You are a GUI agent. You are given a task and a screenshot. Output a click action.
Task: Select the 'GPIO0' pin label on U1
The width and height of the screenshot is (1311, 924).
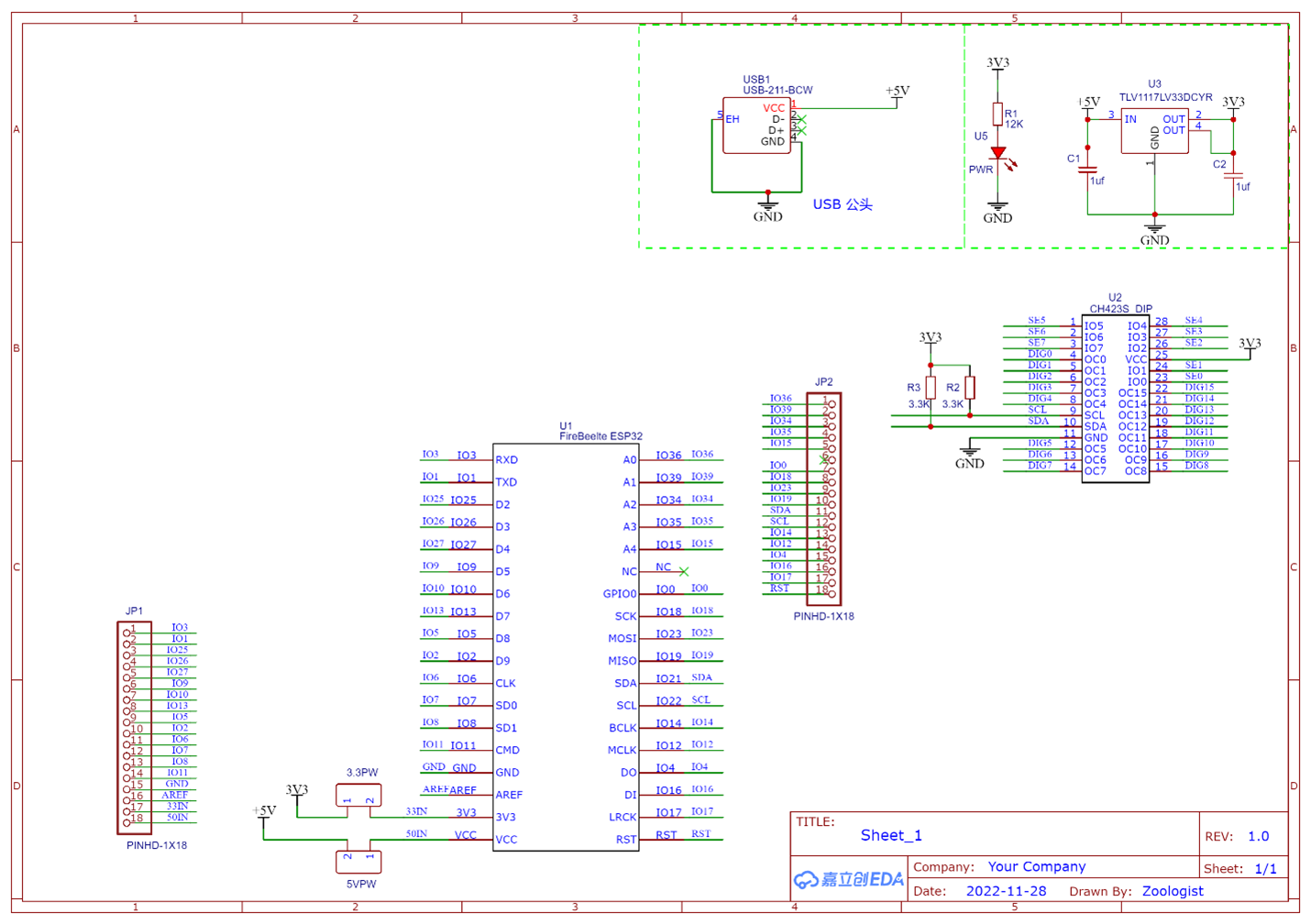[620, 594]
